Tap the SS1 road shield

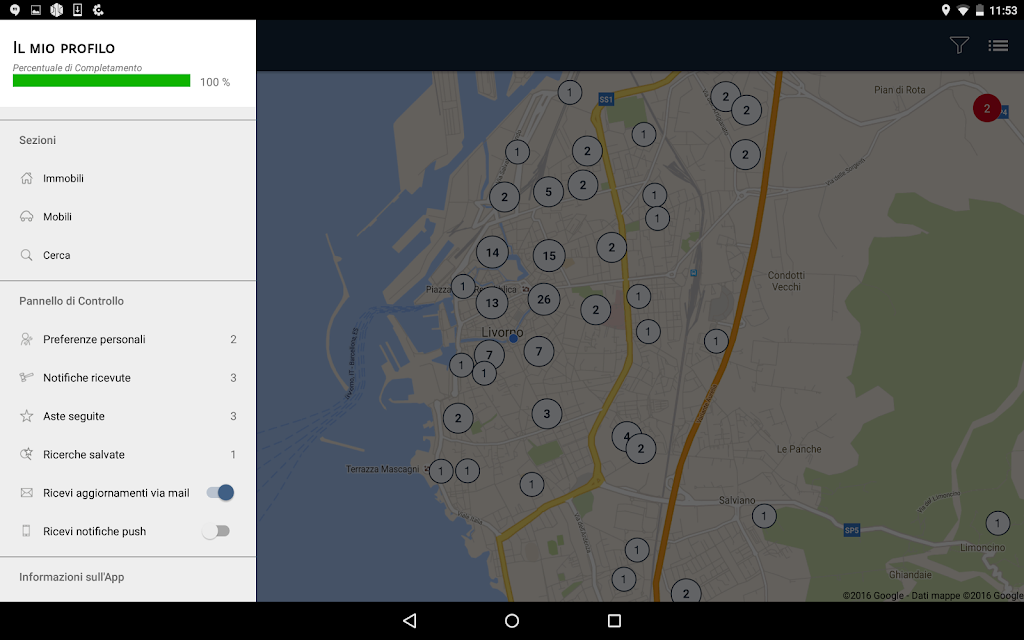pyautogui.click(x=606, y=99)
